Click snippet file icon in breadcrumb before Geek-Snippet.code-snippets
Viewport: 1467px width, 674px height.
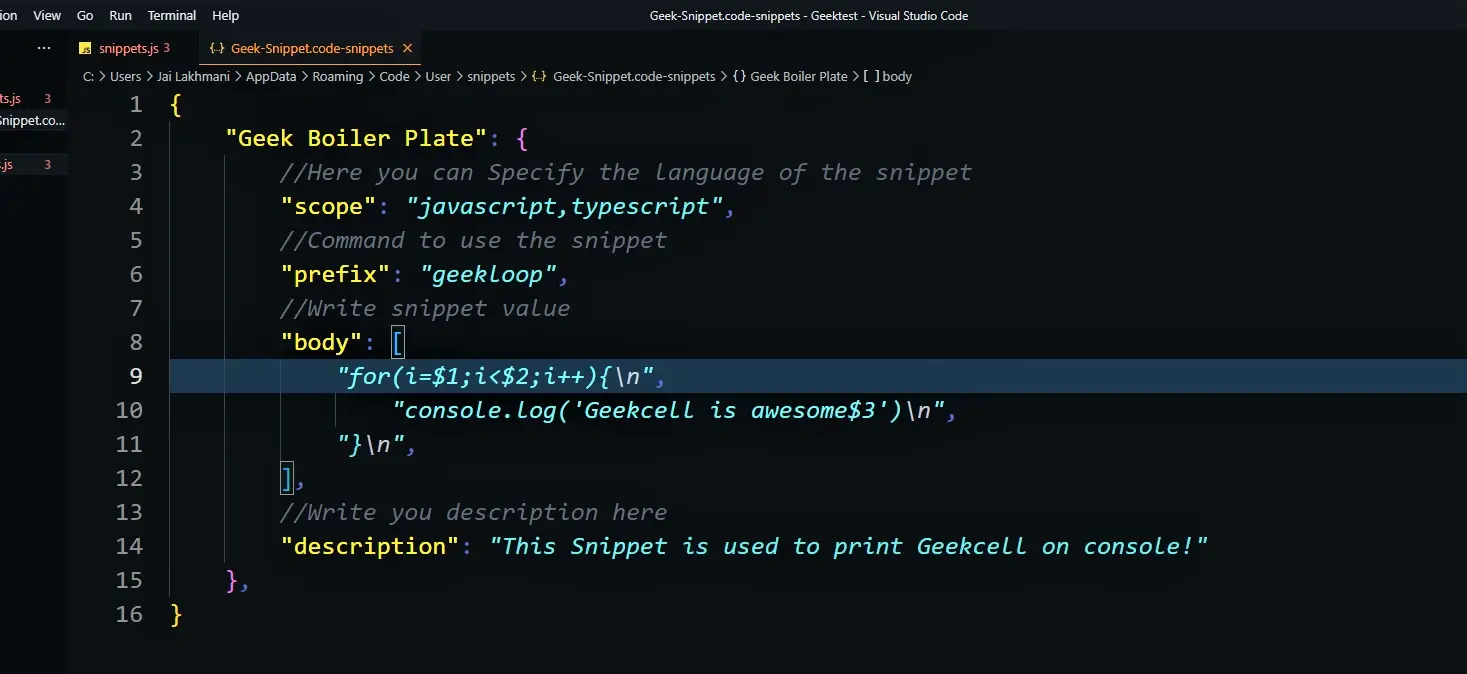[539, 76]
